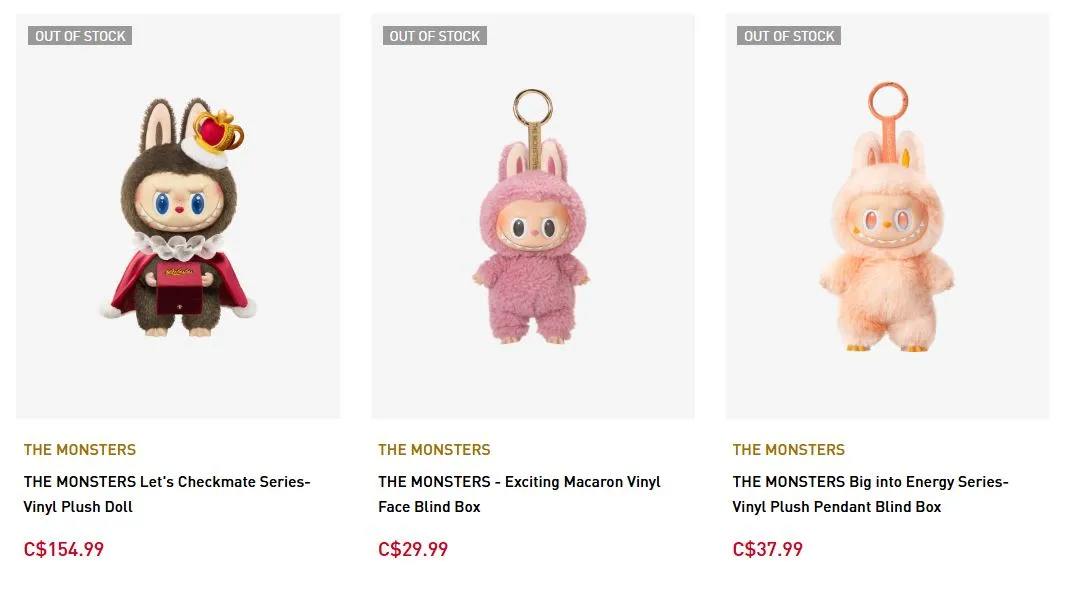Click the Out of Stock badge on Macaron product
Viewport: 1069px width, 608px height.
(x=435, y=36)
